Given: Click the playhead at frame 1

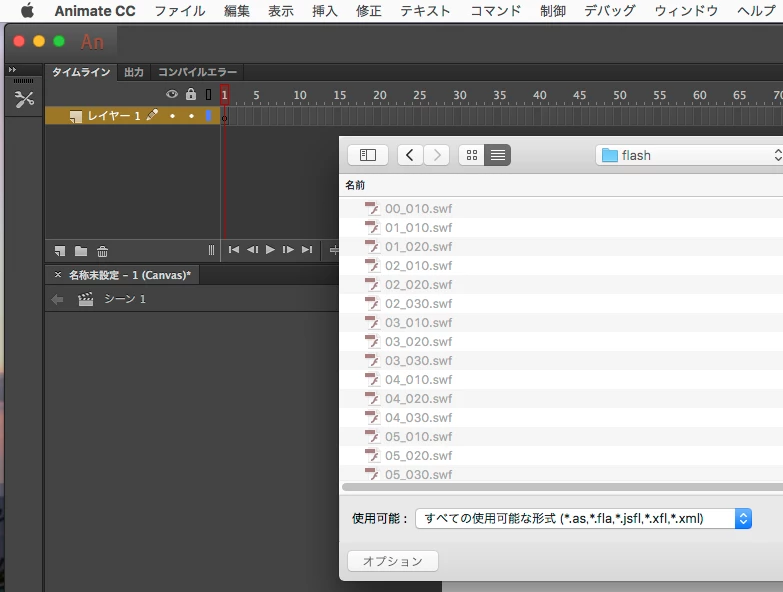Looking at the screenshot, I should pyautogui.click(x=225, y=94).
